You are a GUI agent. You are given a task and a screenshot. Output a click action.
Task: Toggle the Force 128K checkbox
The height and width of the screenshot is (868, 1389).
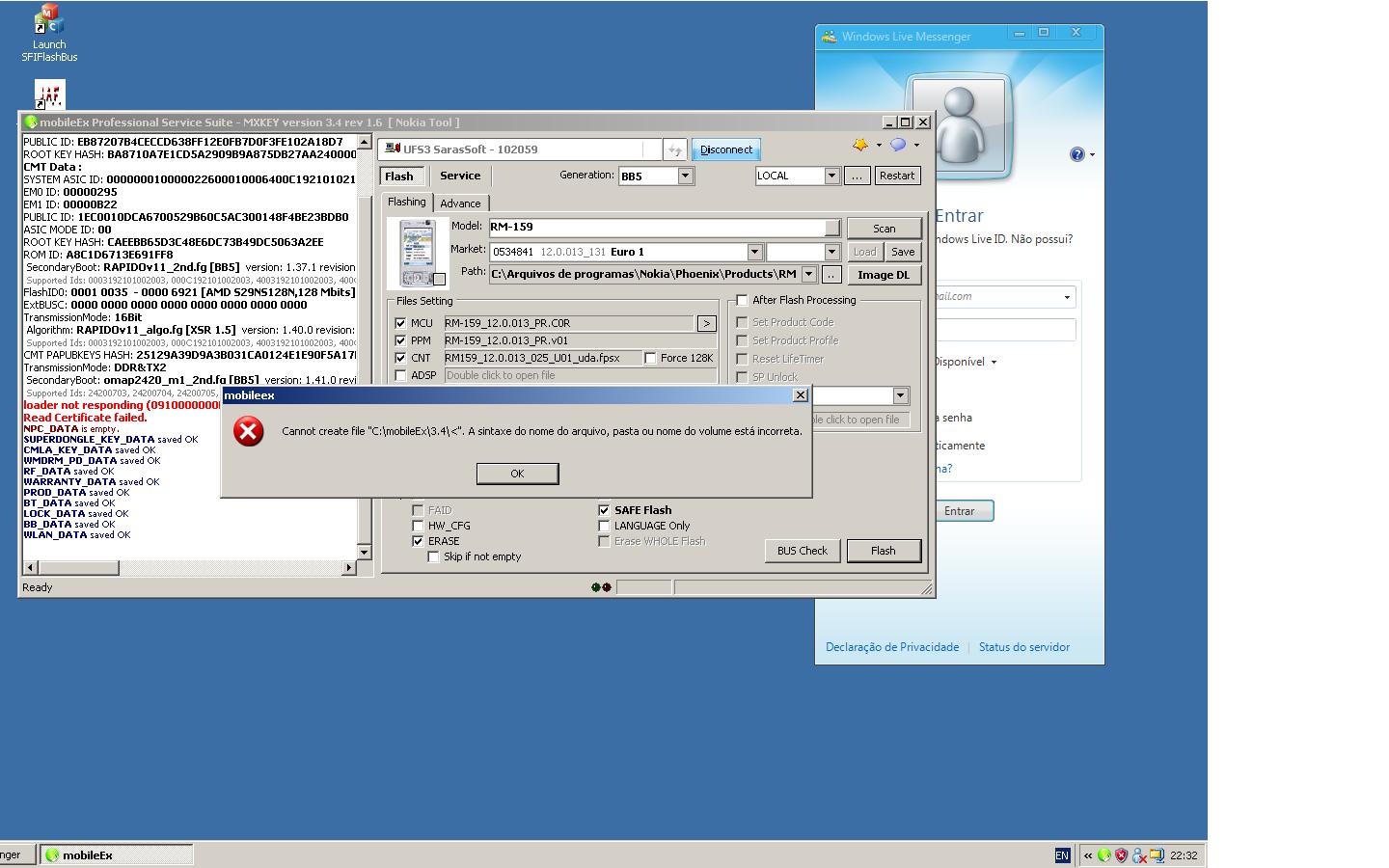point(650,358)
